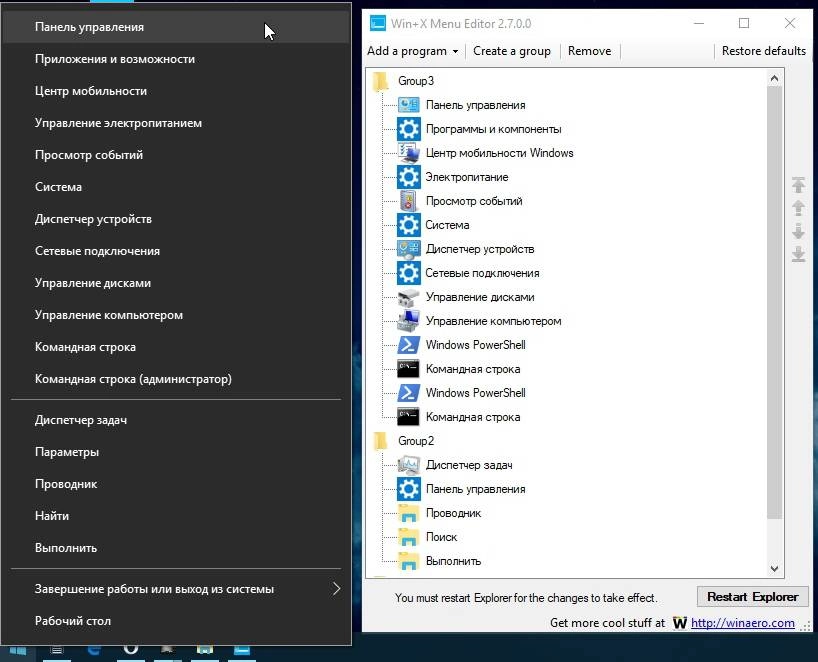The image size is (818, 662).
Task: Open Проводник from the Win+X menu
Action: (176, 484)
